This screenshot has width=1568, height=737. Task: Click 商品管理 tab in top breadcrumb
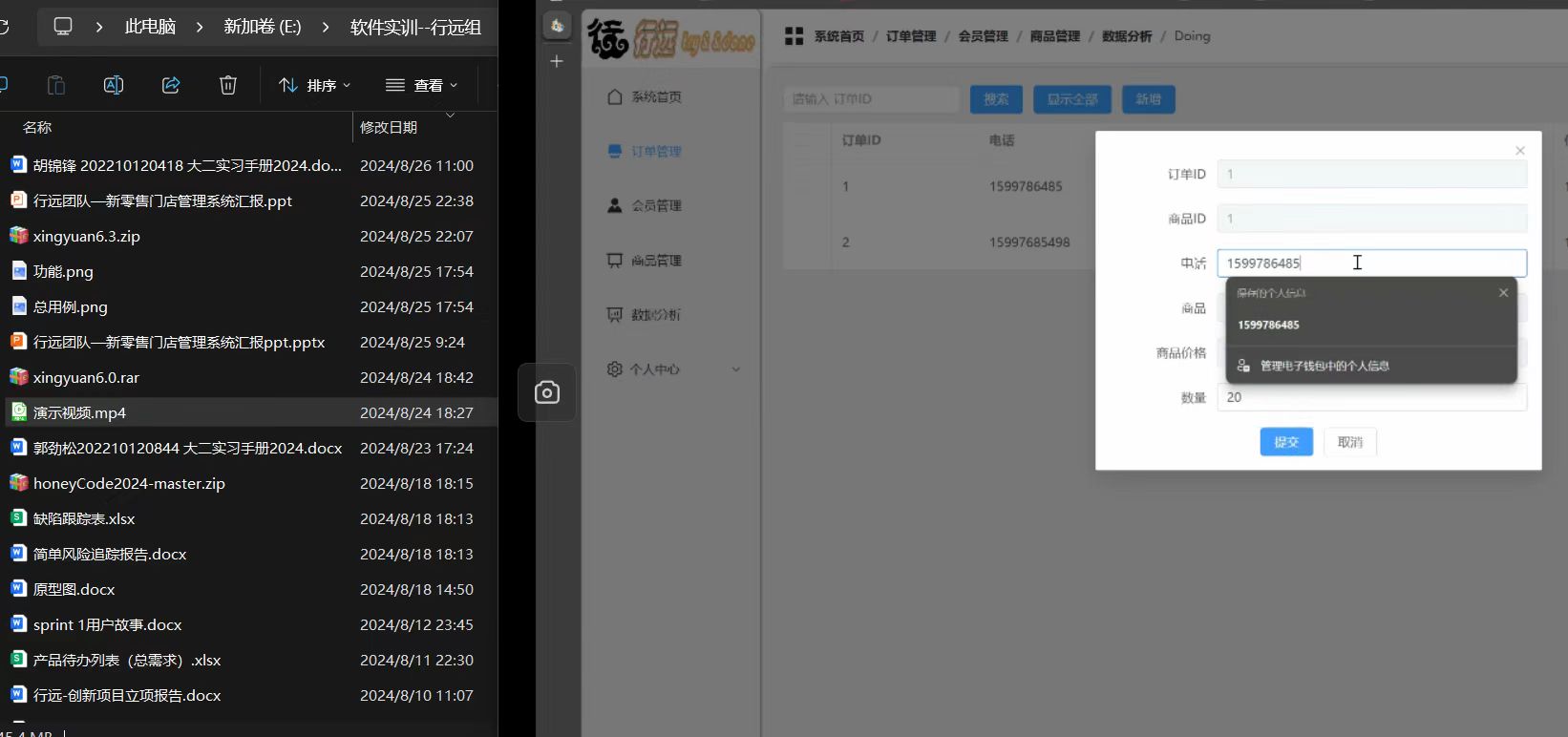1054,36
